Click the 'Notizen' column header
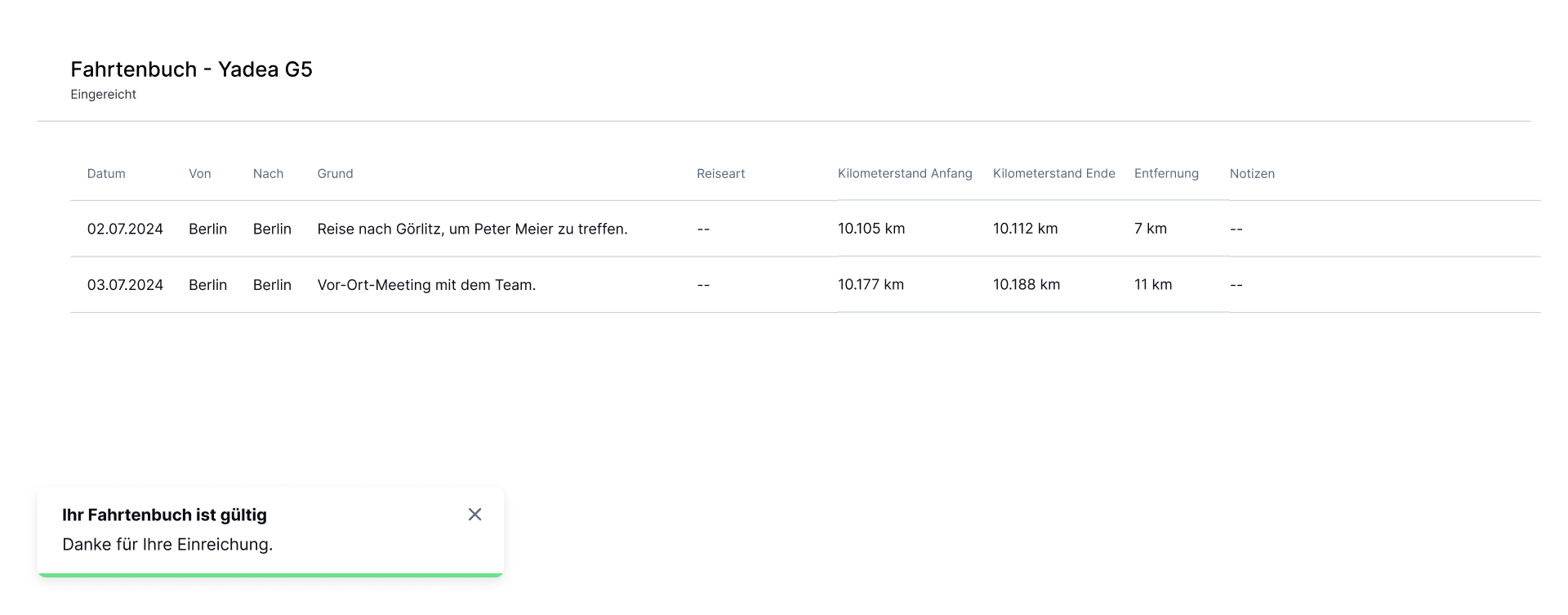The height and width of the screenshot is (615, 1568). [x=1252, y=174]
